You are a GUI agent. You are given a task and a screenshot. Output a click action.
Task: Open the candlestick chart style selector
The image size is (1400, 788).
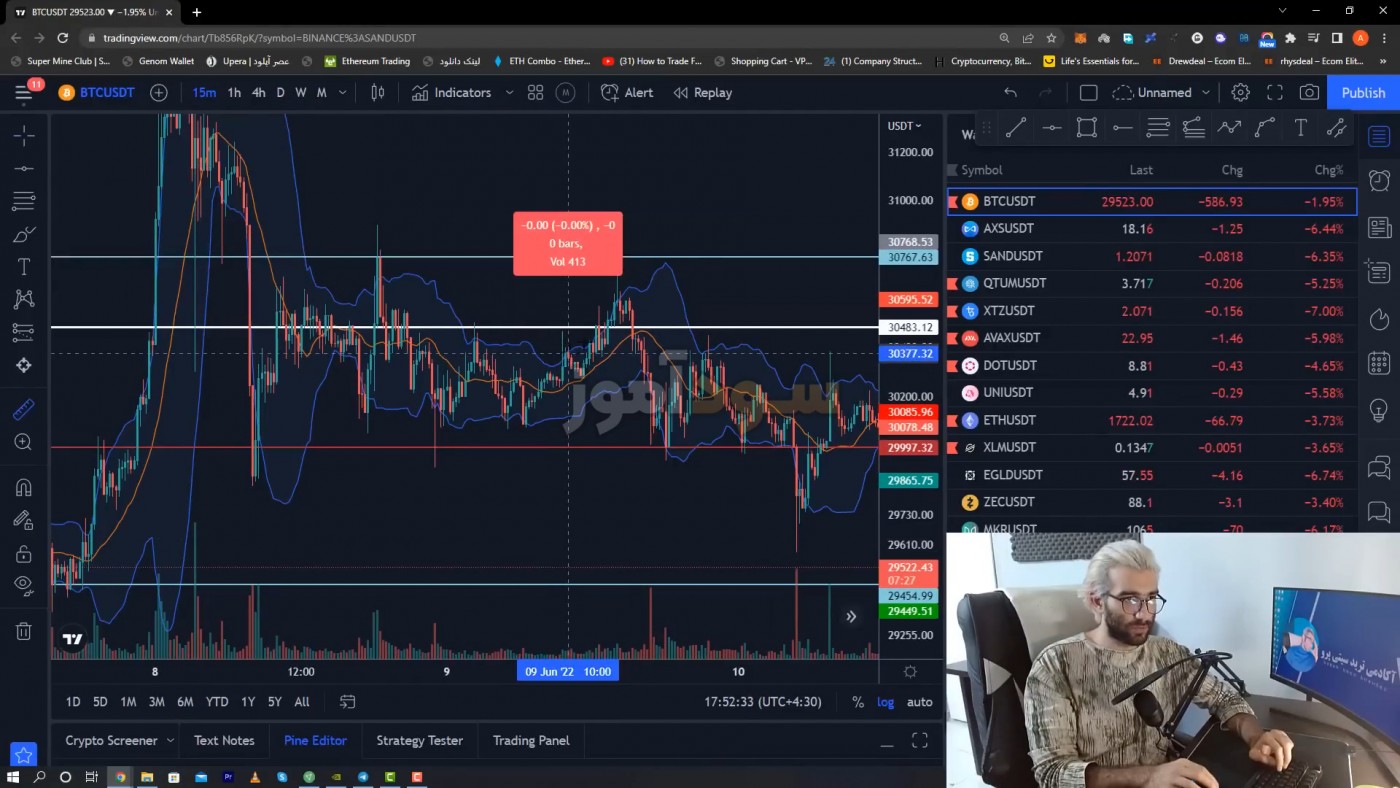(377, 93)
